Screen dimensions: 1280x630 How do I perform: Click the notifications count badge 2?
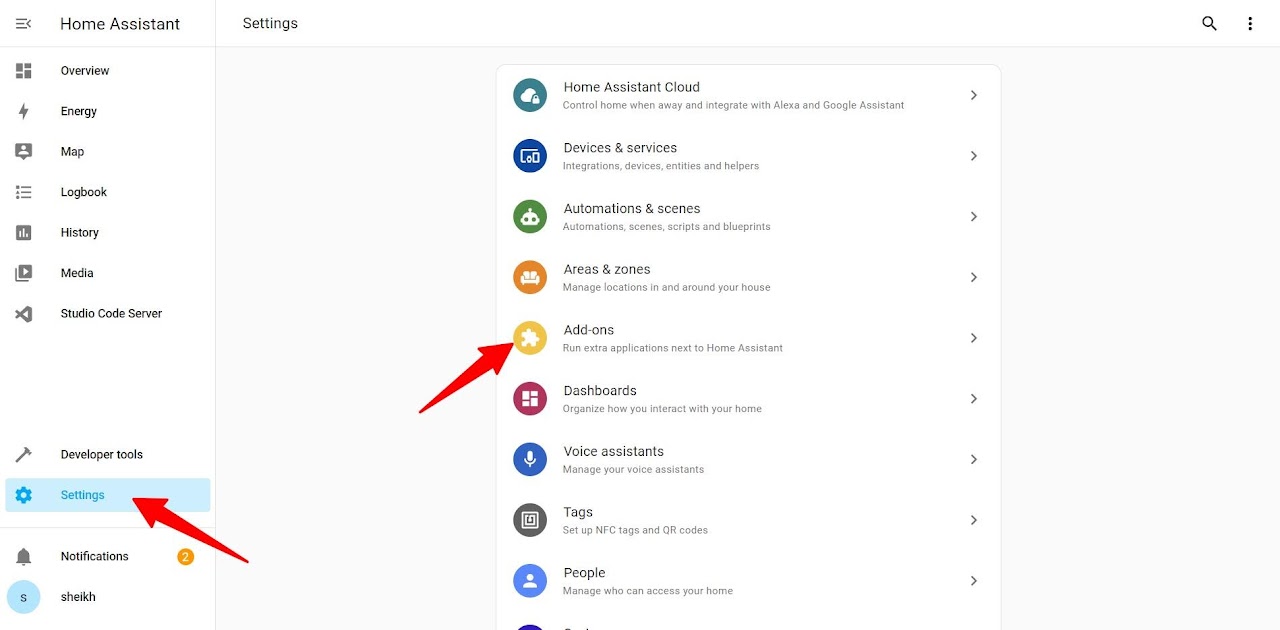pos(185,557)
